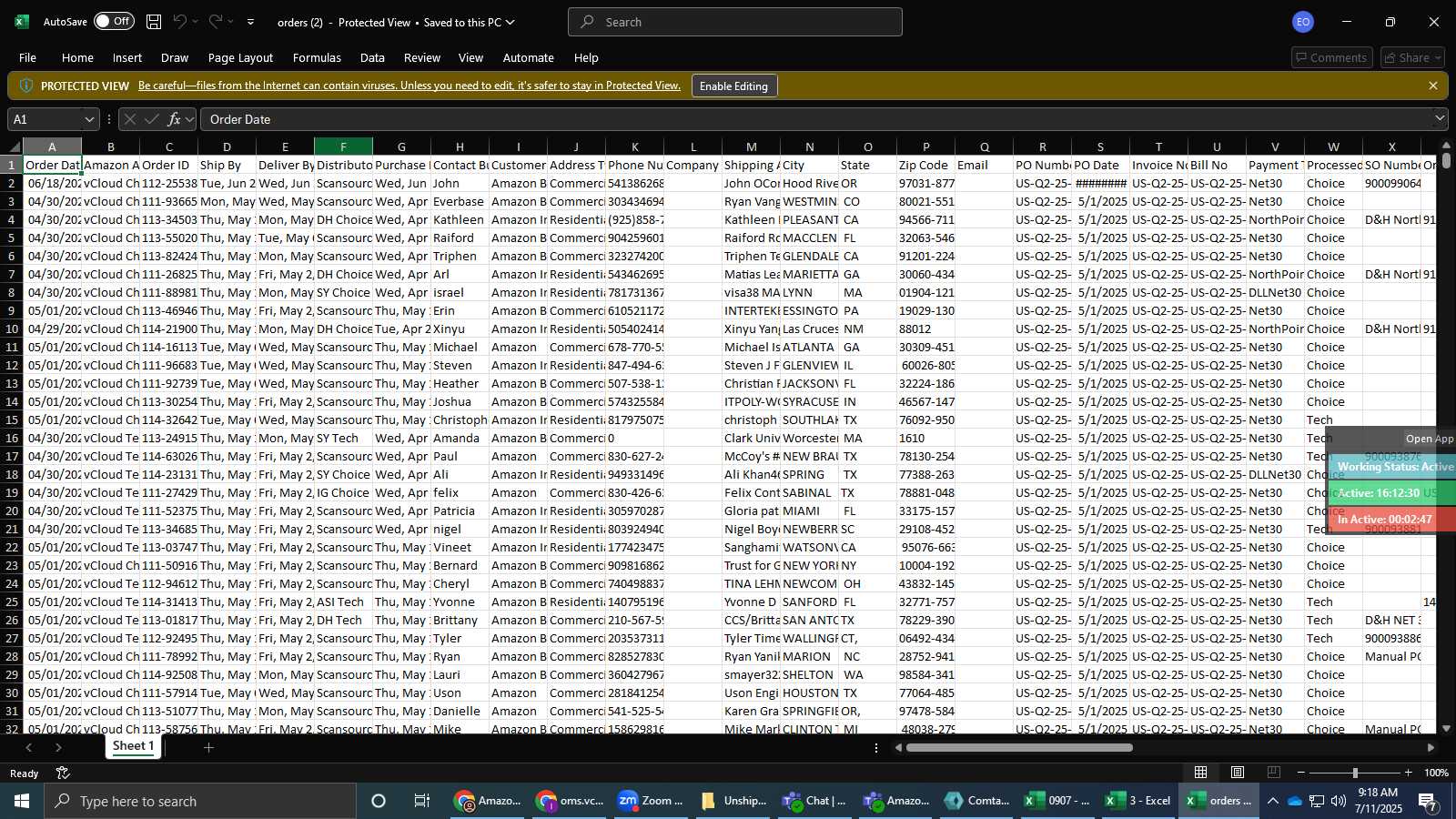
Task: Click cell containing Order ID header
Action: [168, 165]
